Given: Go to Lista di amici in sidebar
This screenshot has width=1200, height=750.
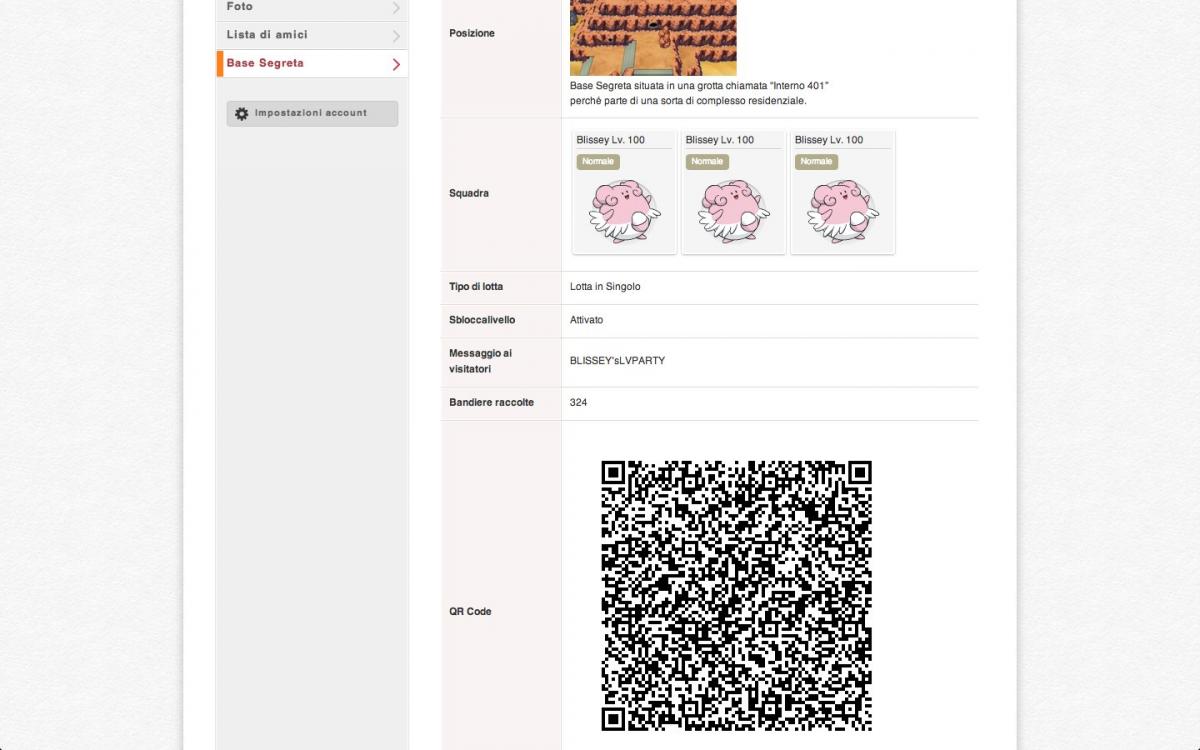Looking at the screenshot, I should (267, 35).
